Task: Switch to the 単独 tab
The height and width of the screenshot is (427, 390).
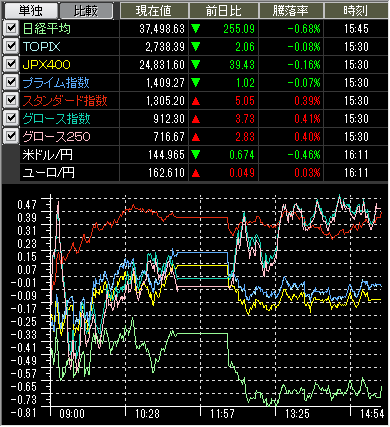Action: click(30, 10)
